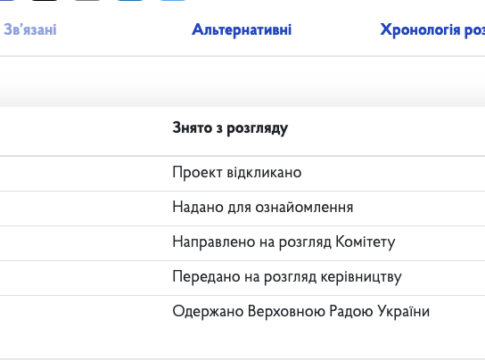Select the Одержано Верховною Радою України row
The height and width of the screenshot is (360, 485).
242,312
